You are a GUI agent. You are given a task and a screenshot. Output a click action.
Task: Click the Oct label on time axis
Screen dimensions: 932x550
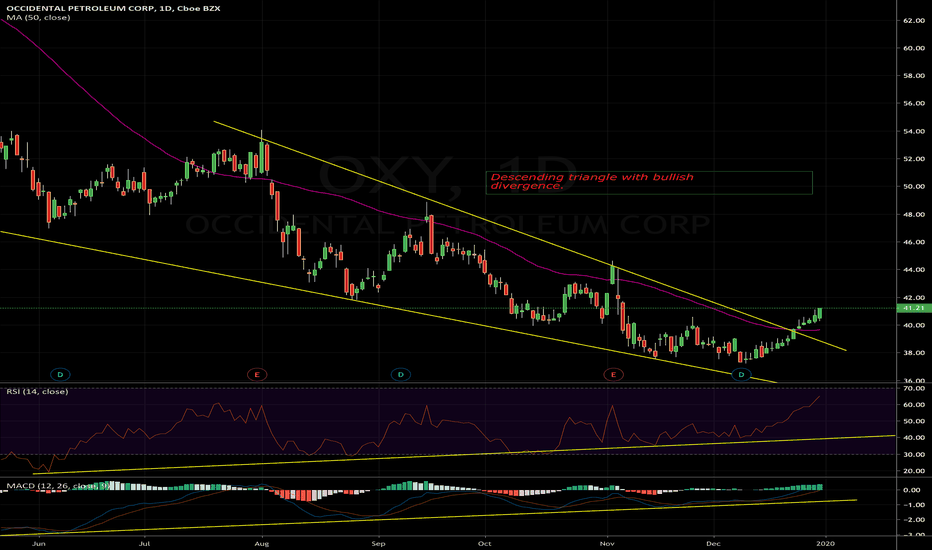pyautogui.click(x=485, y=543)
